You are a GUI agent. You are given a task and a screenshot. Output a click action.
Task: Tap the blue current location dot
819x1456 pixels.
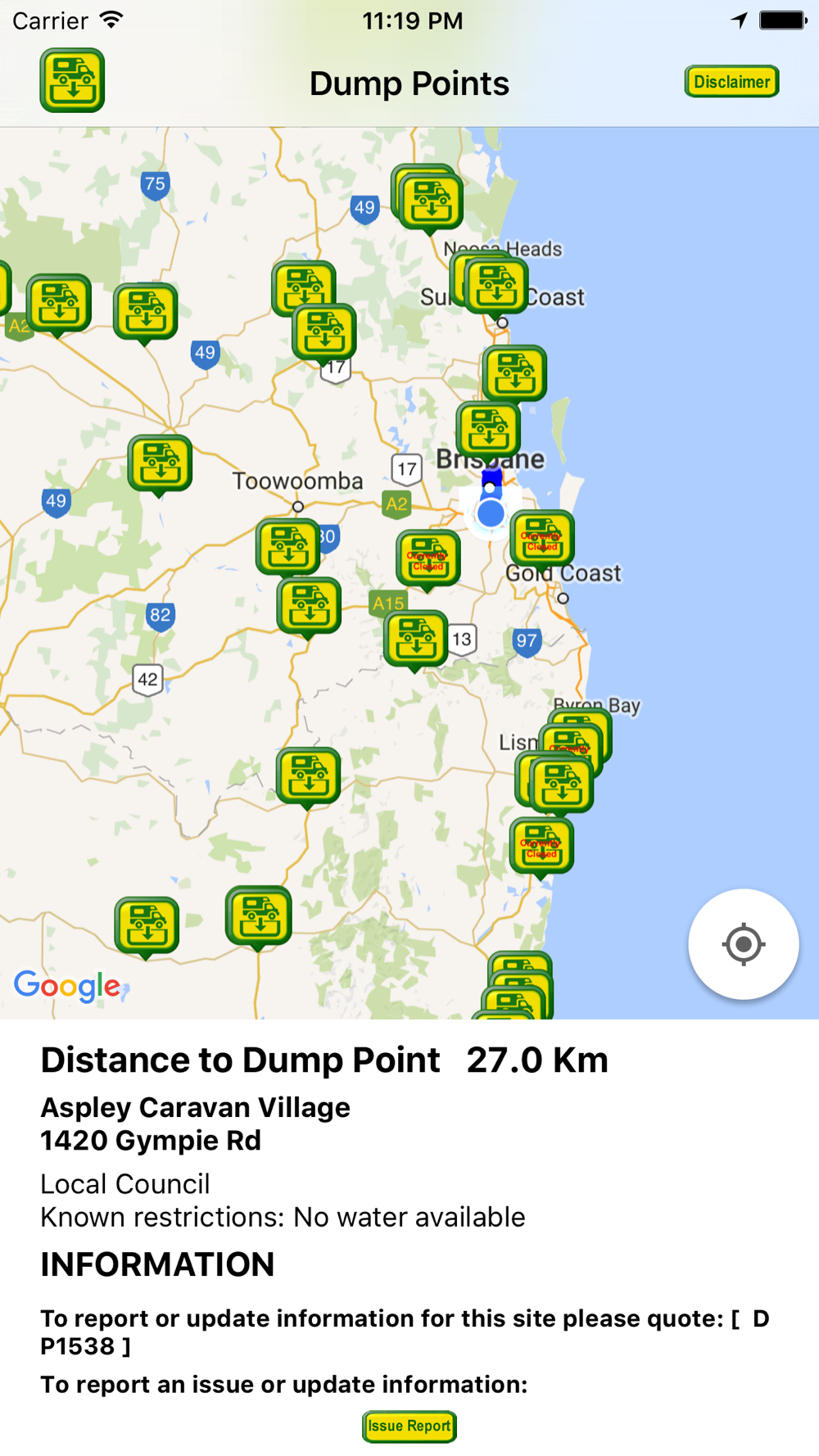[491, 513]
